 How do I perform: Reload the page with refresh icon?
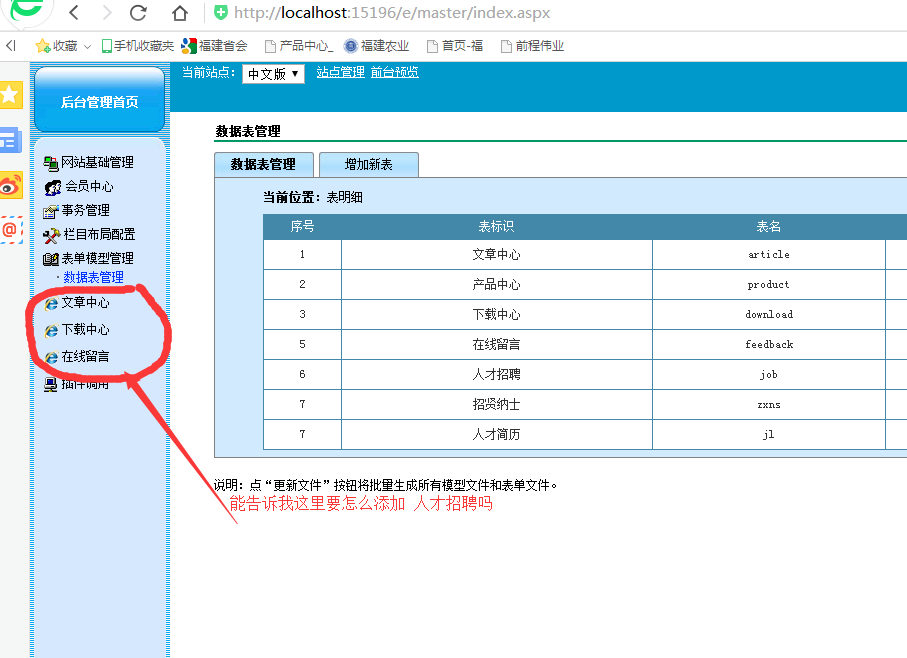[138, 13]
